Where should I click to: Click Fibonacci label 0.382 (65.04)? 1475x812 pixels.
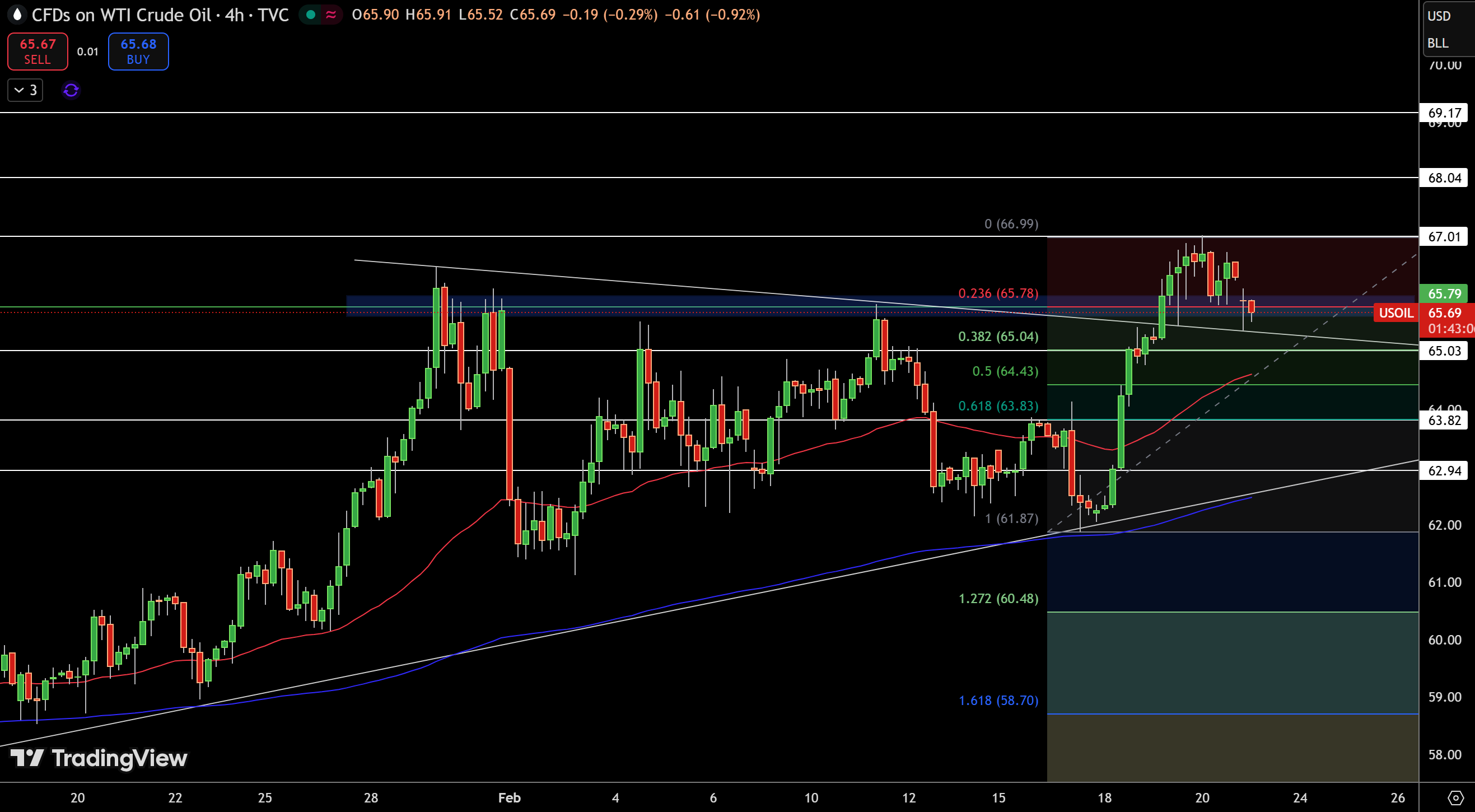click(x=998, y=337)
